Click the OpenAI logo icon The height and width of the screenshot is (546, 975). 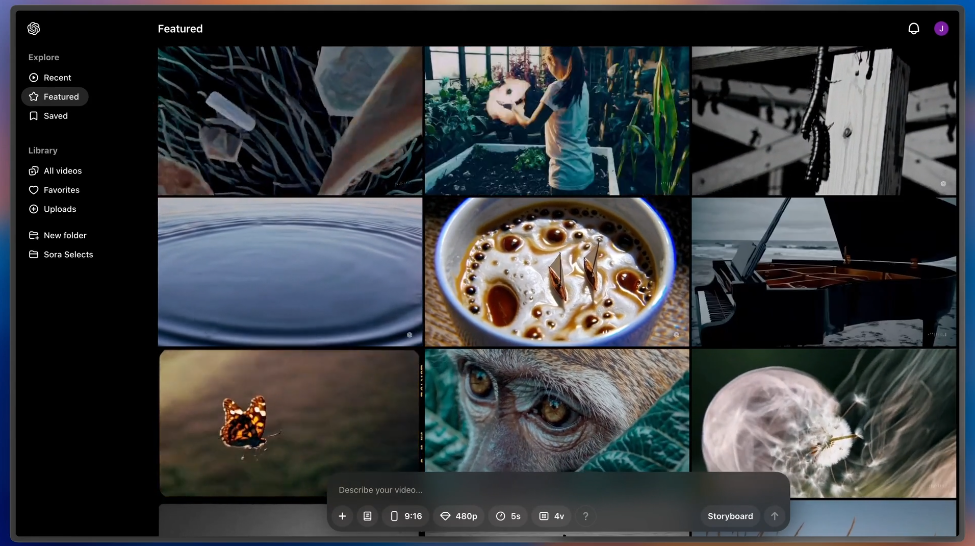click(34, 29)
